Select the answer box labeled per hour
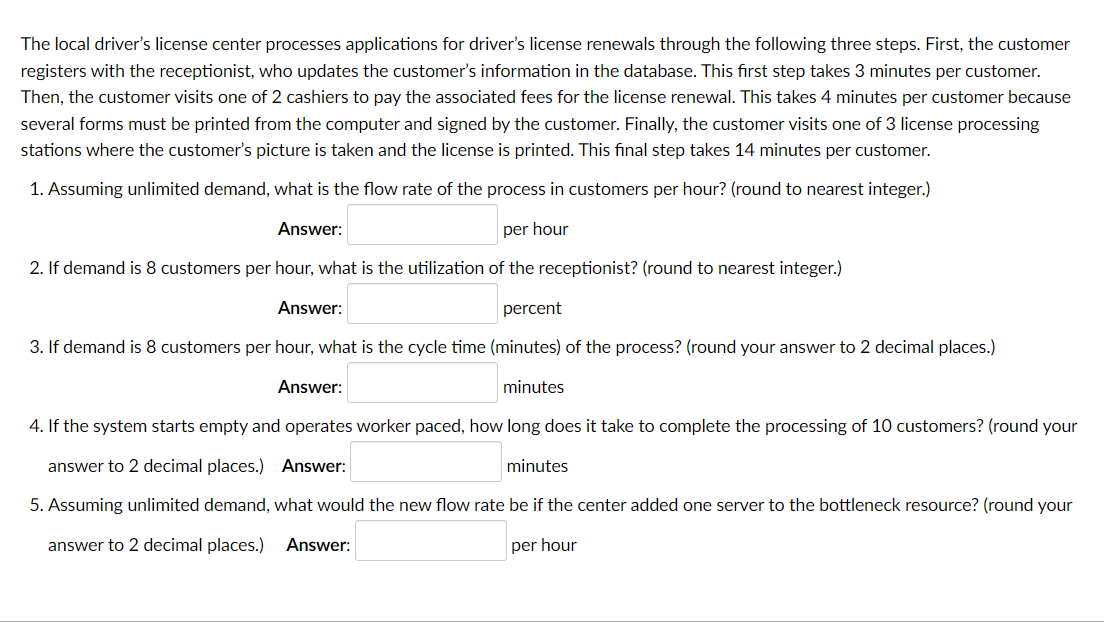 (x=422, y=224)
